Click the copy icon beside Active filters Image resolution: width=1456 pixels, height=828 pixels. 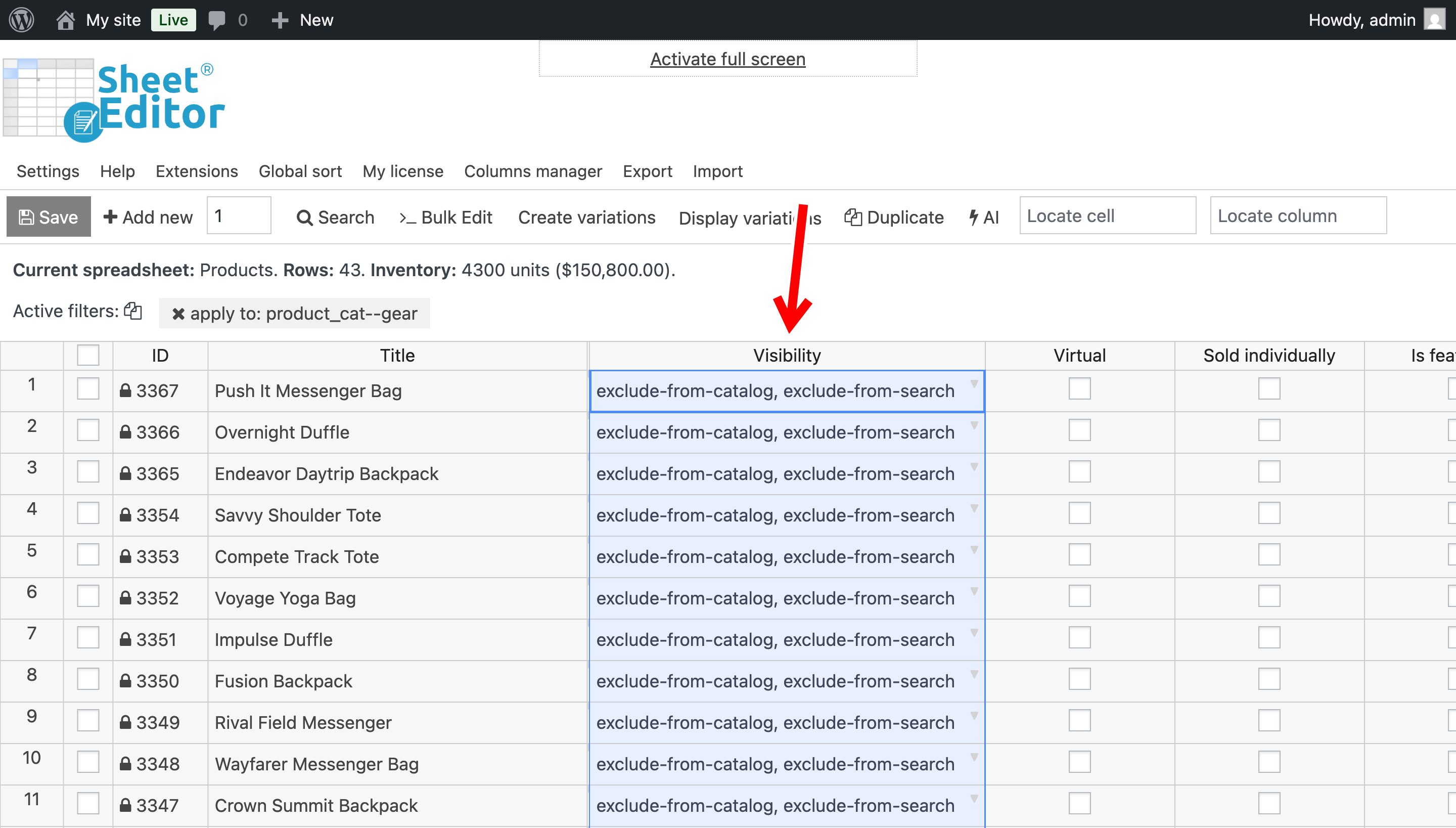[133, 311]
